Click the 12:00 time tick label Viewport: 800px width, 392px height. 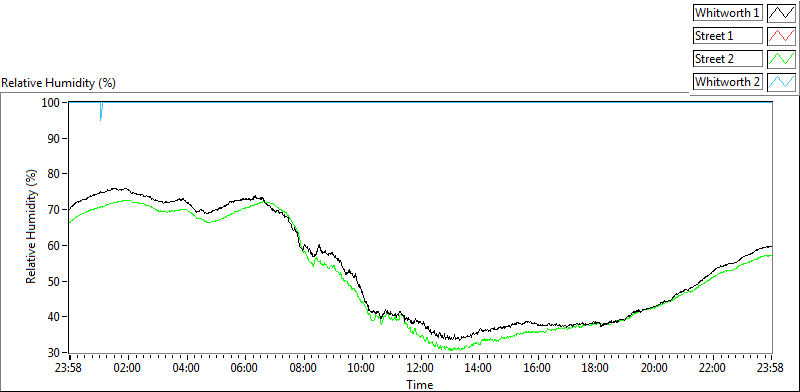pyautogui.click(x=421, y=368)
